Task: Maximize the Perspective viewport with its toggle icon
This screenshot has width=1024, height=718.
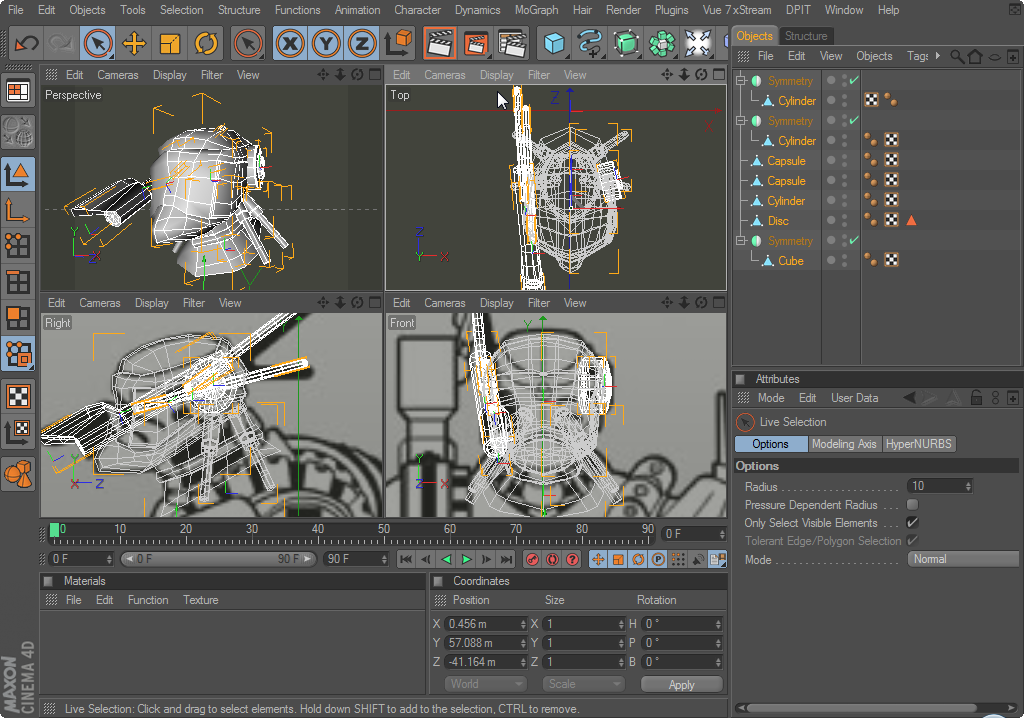Action: 375,74
